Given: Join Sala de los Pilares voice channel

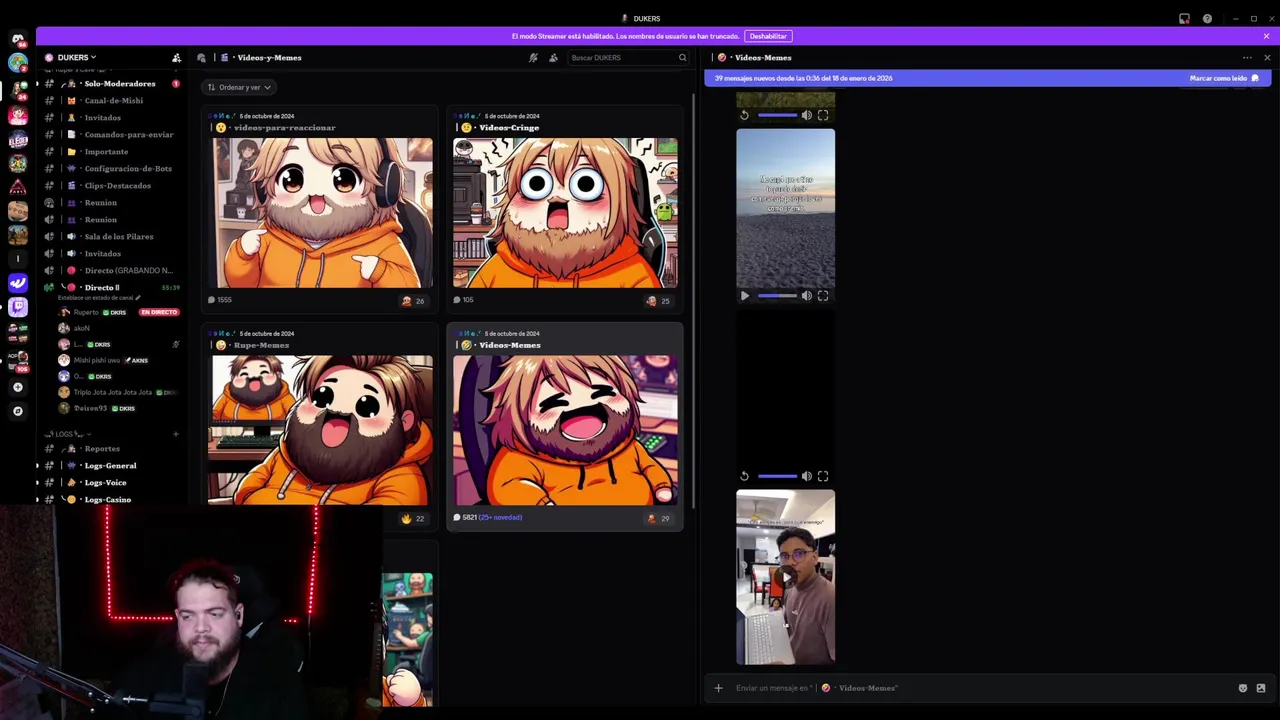Looking at the screenshot, I should pos(113,237).
